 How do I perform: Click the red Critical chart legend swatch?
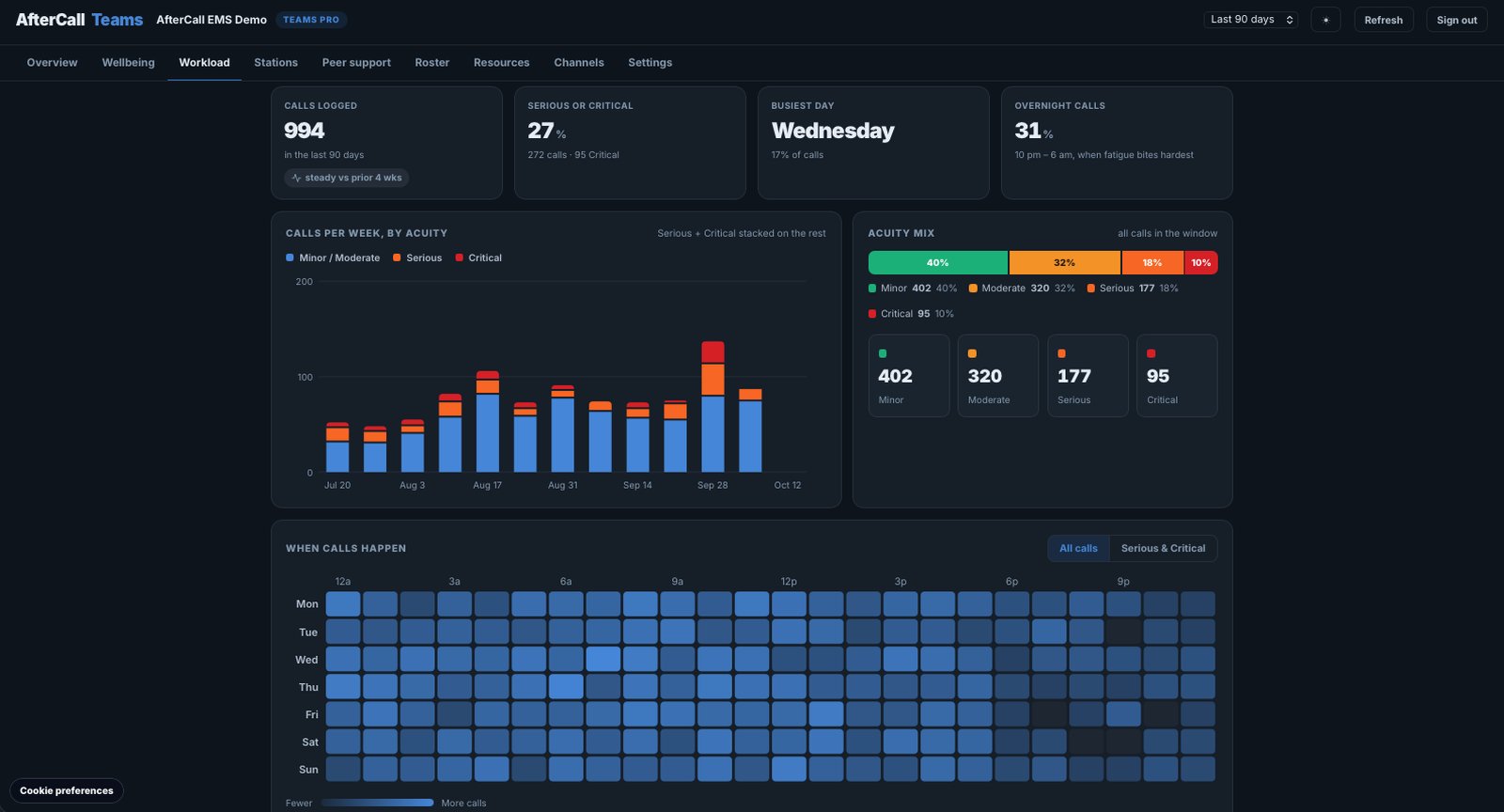click(x=459, y=258)
